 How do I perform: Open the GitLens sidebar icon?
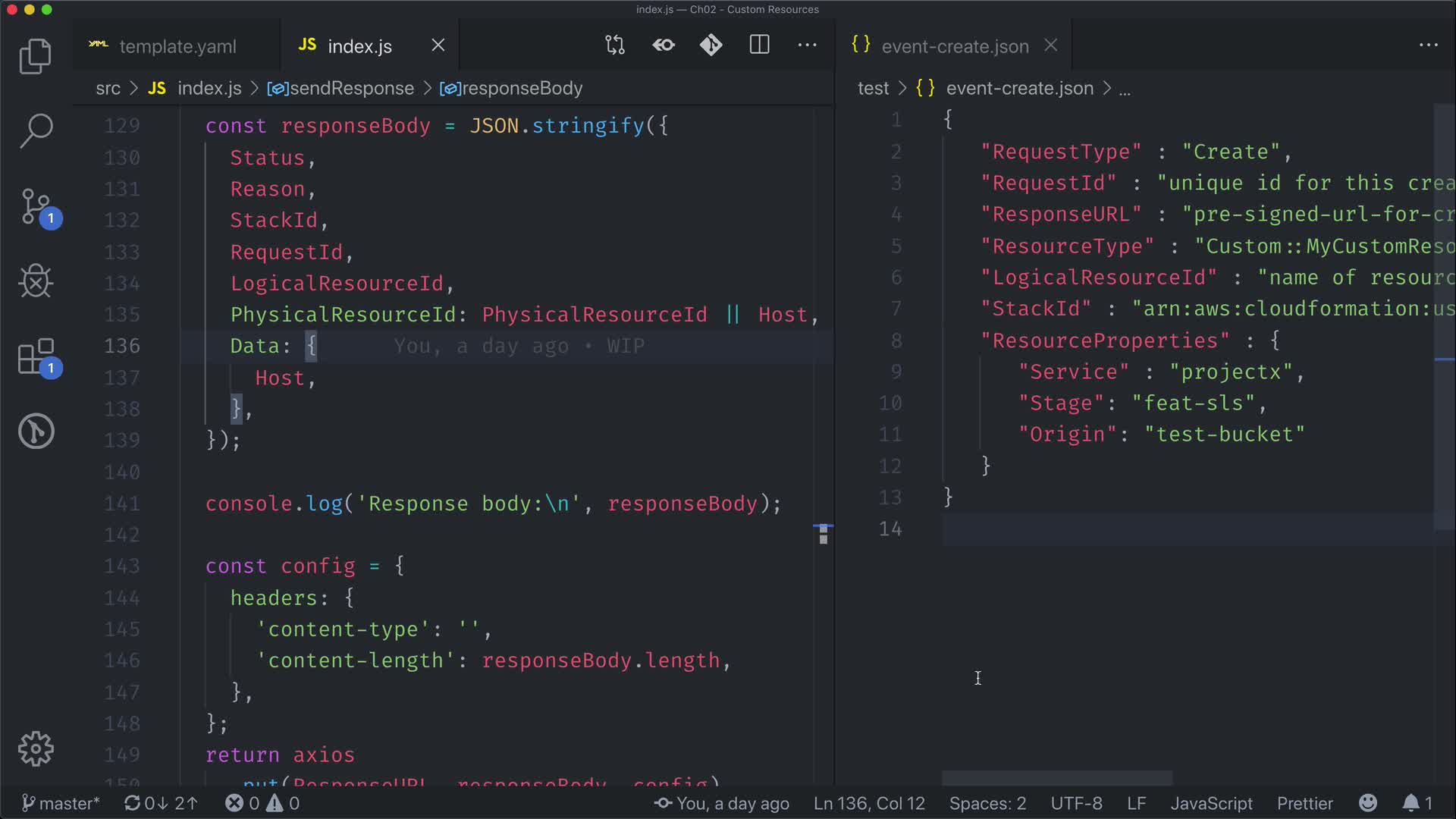(36, 431)
